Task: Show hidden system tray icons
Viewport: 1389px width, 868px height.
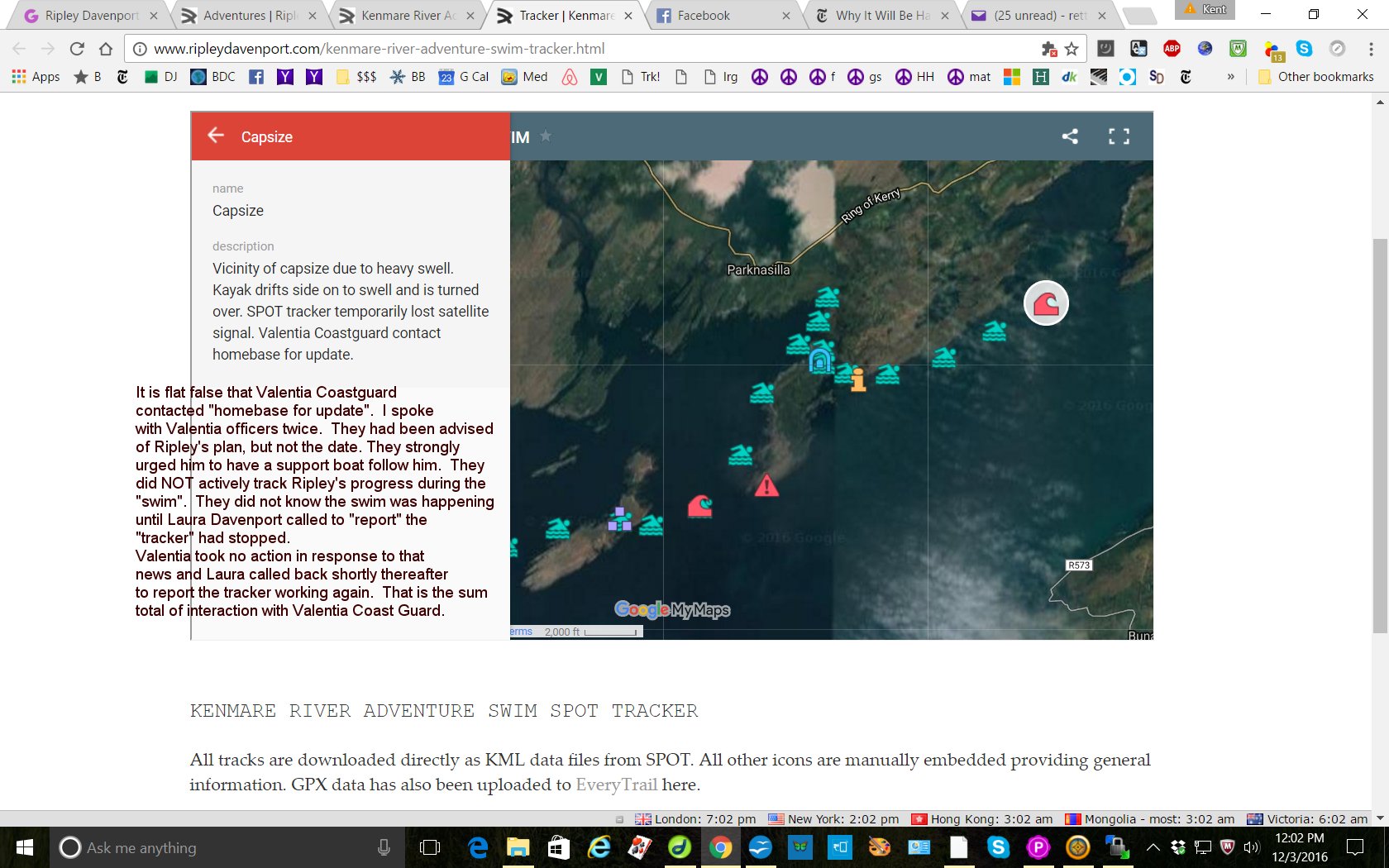Action: 1153,847
